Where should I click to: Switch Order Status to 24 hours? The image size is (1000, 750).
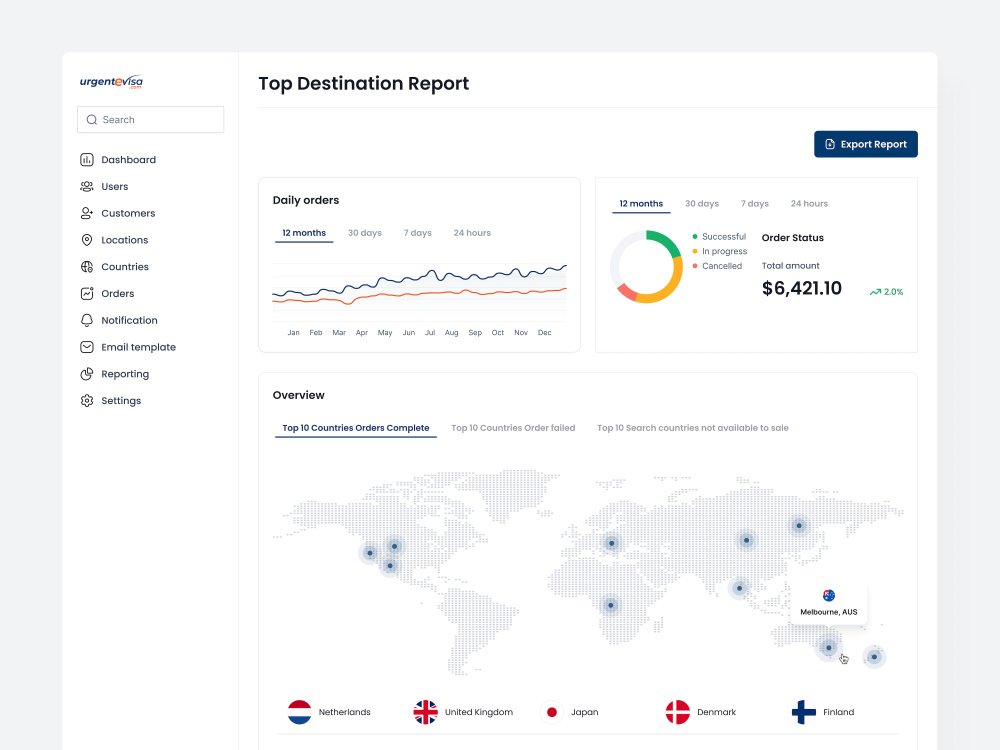click(809, 204)
